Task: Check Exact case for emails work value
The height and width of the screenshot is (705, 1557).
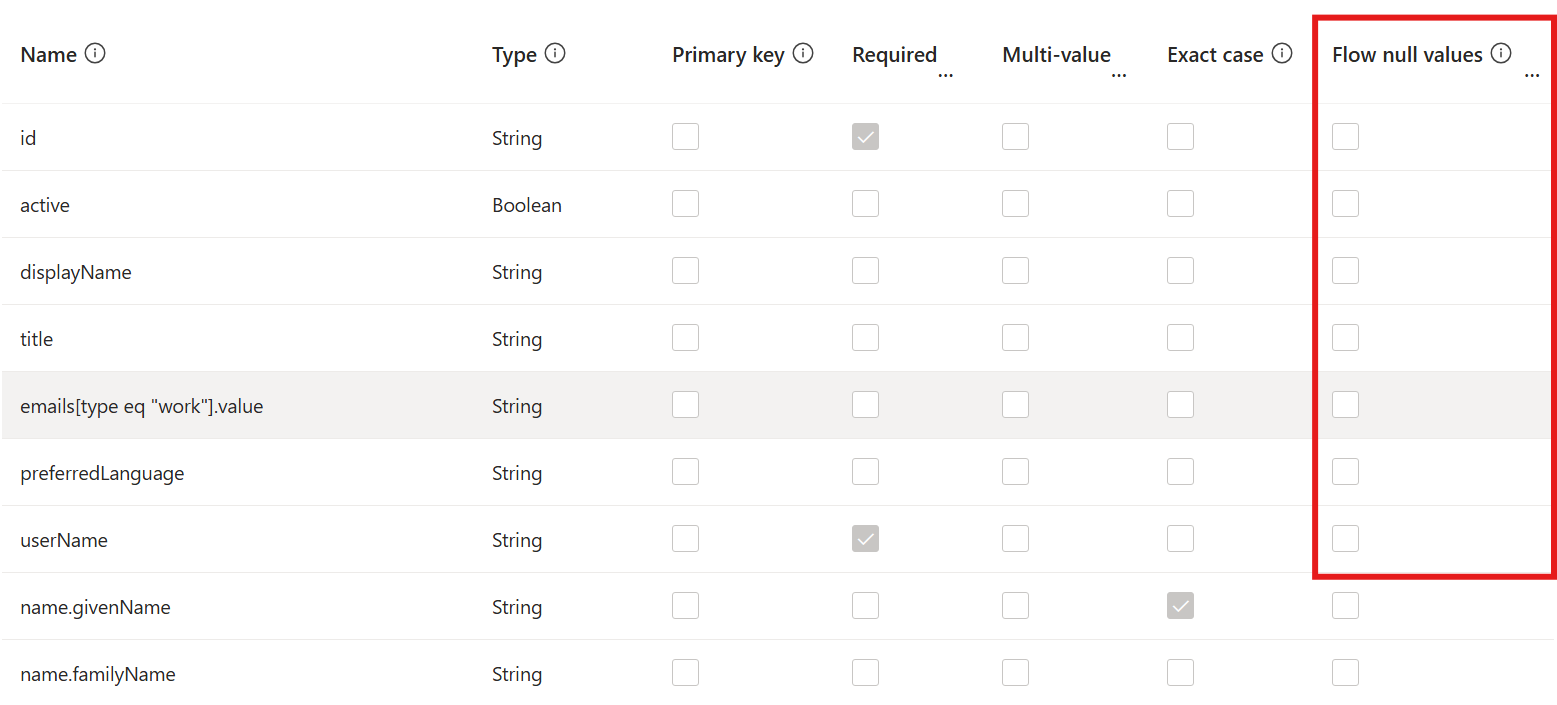Action: [x=1180, y=405]
